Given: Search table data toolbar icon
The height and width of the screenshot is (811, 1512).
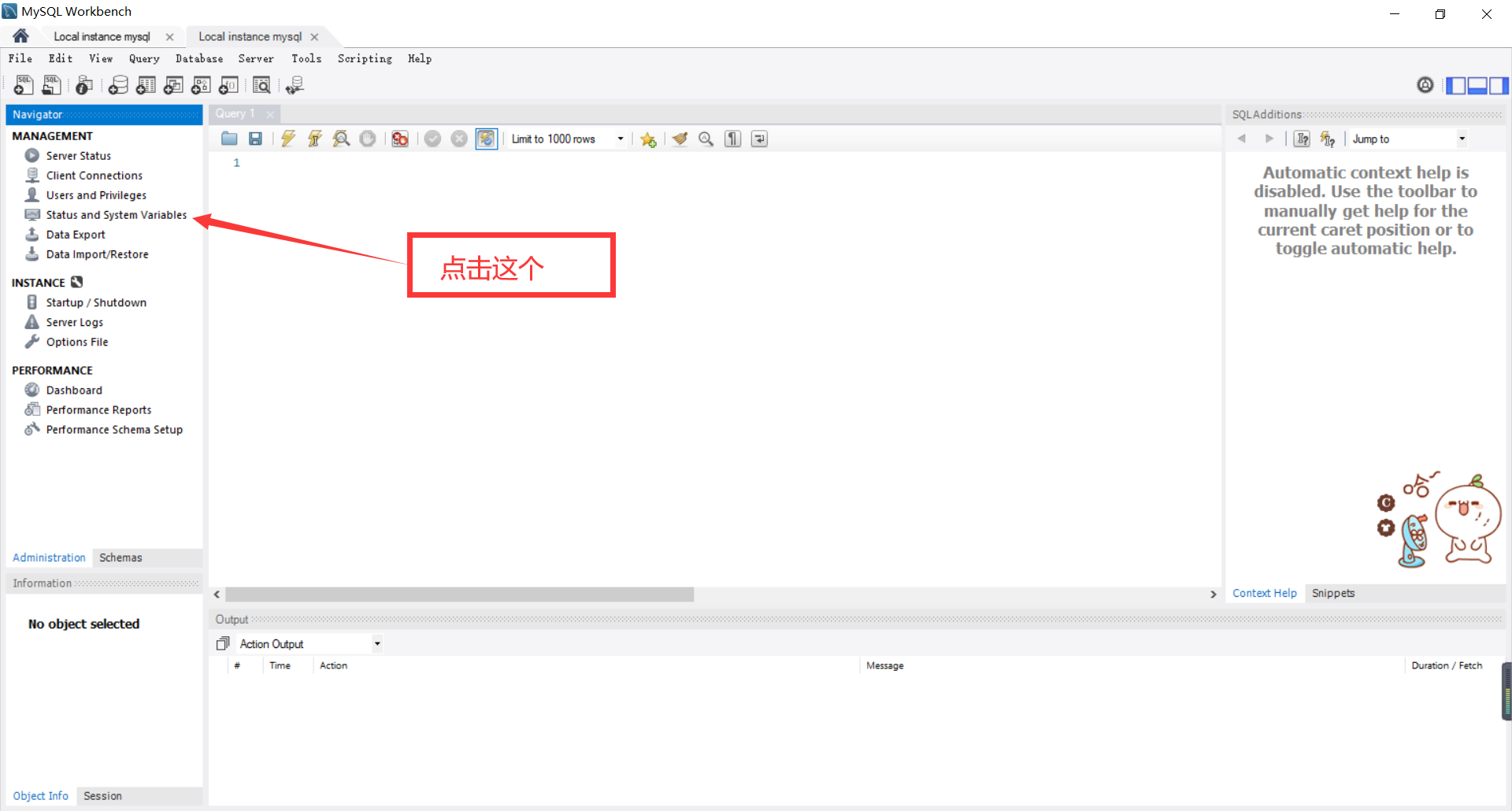Looking at the screenshot, I should pos(261,85).
